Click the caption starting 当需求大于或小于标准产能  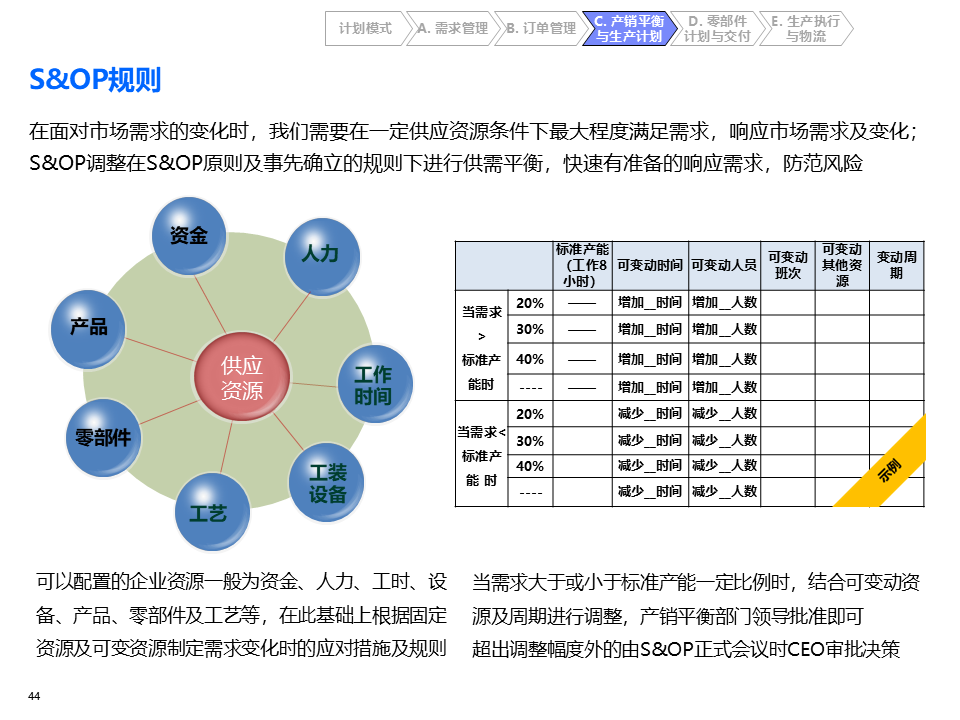coord(696,599)
